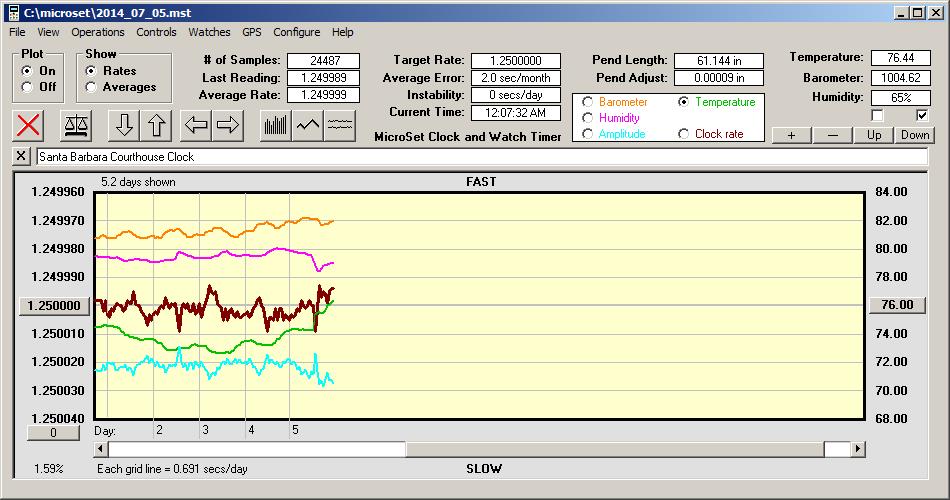950x500 pixels.
Task: Tick the unchecked box under Humidity
Action: pos(877,115)
